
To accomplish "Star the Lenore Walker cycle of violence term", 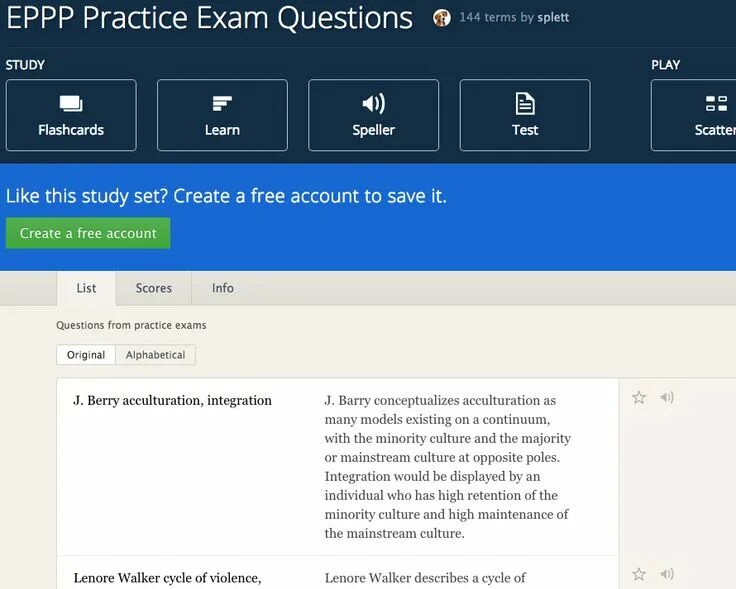I will click(x=639, y=574).
